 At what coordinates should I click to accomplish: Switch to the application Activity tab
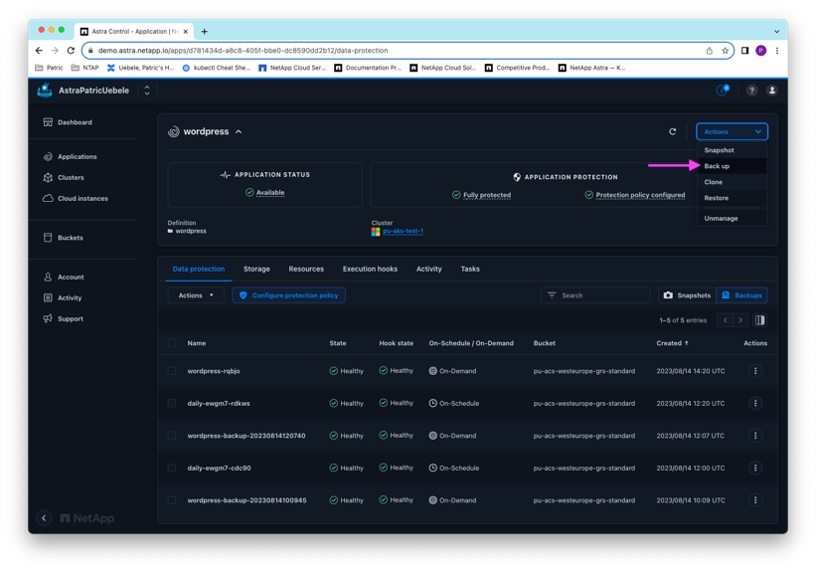click(429, 269)
